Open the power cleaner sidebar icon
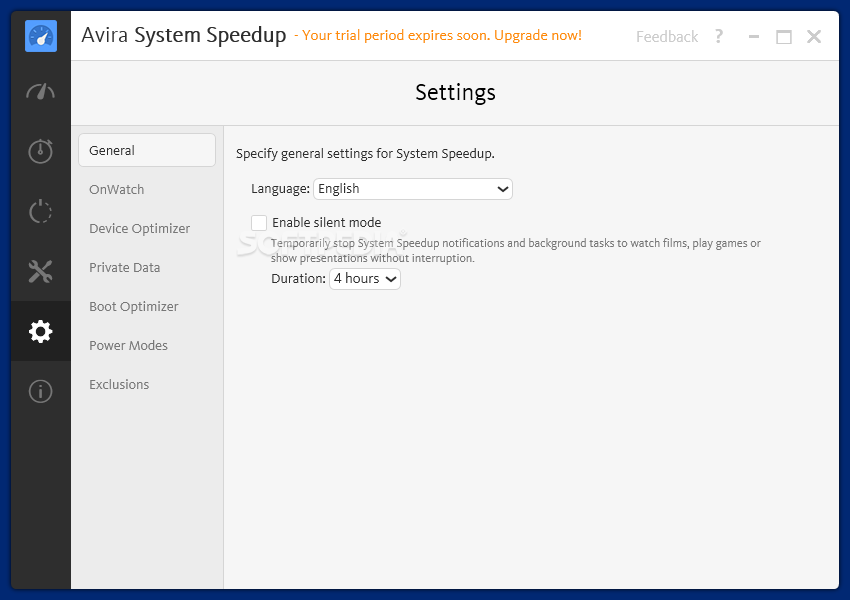 point(41,211)
